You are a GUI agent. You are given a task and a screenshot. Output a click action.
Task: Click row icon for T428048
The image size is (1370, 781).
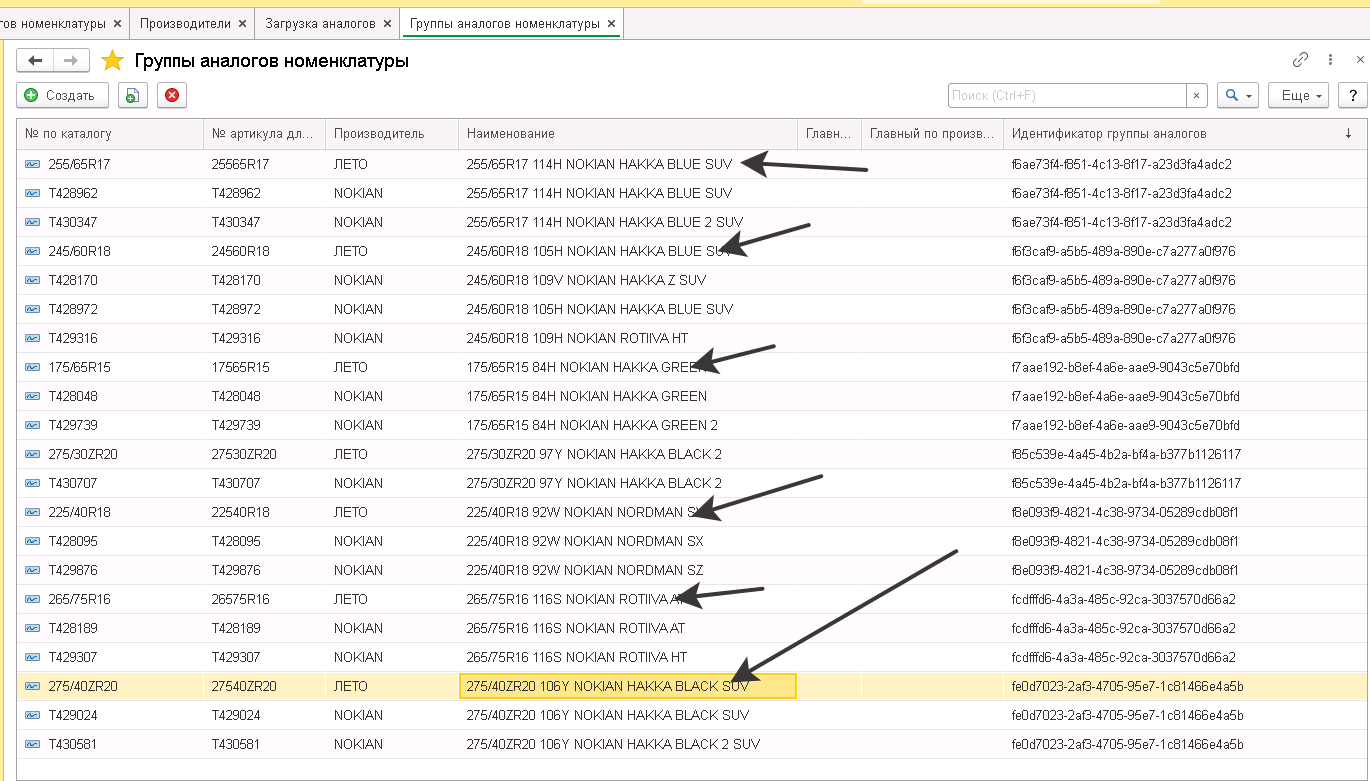tap(33, 396)
